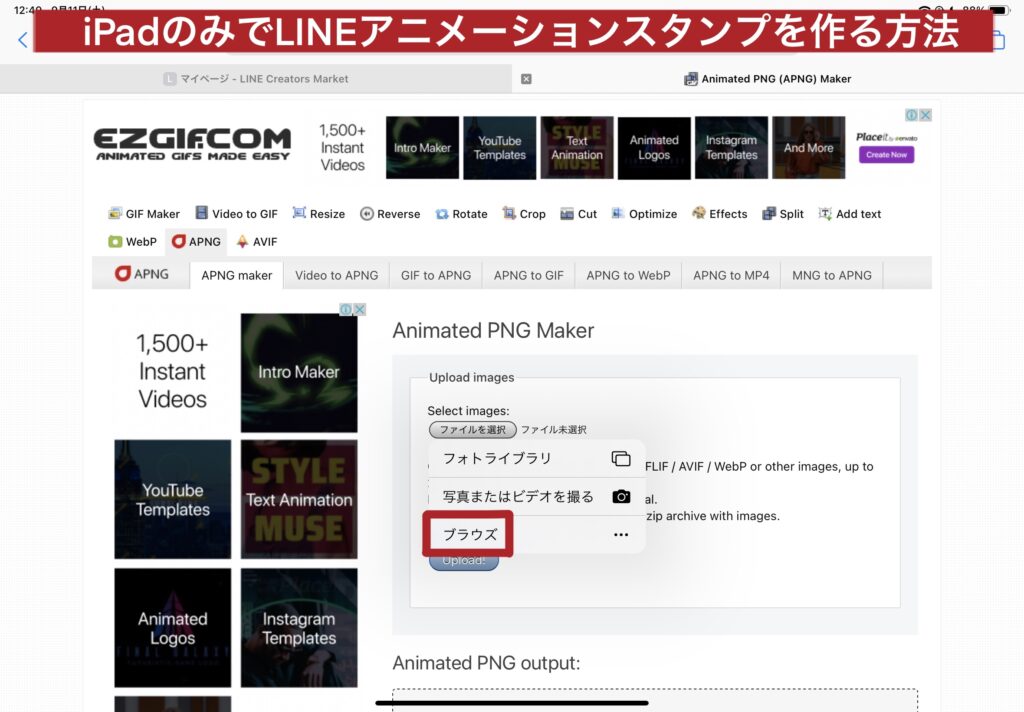
Task: Switch to the LINE Creators Market tab
Action: (255, 79)
